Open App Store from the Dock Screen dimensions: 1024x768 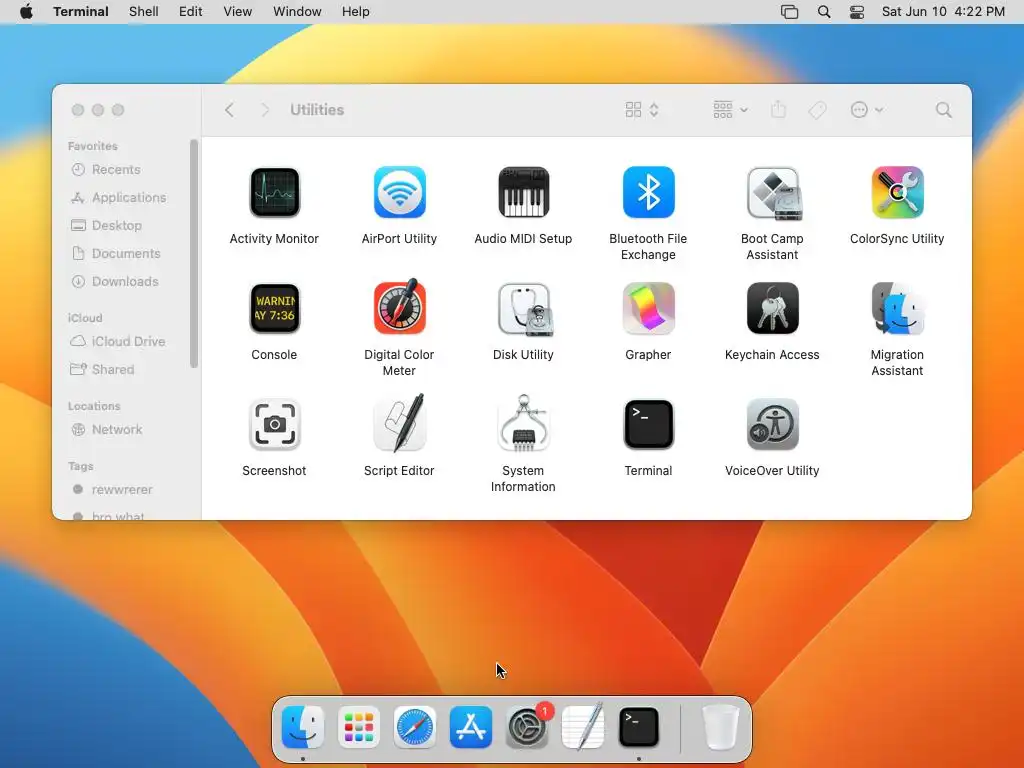coord(471,727)
